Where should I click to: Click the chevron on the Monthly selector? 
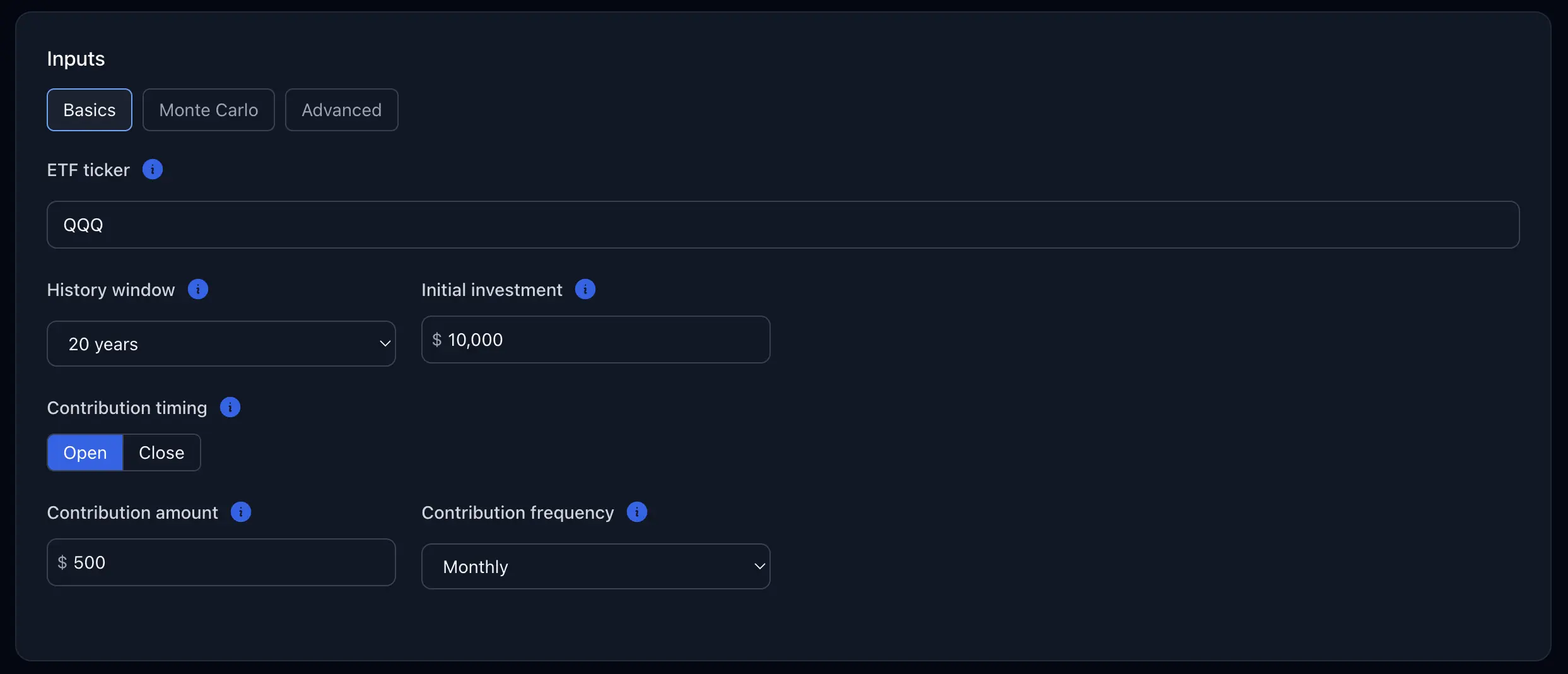click(x=759, y=567)
